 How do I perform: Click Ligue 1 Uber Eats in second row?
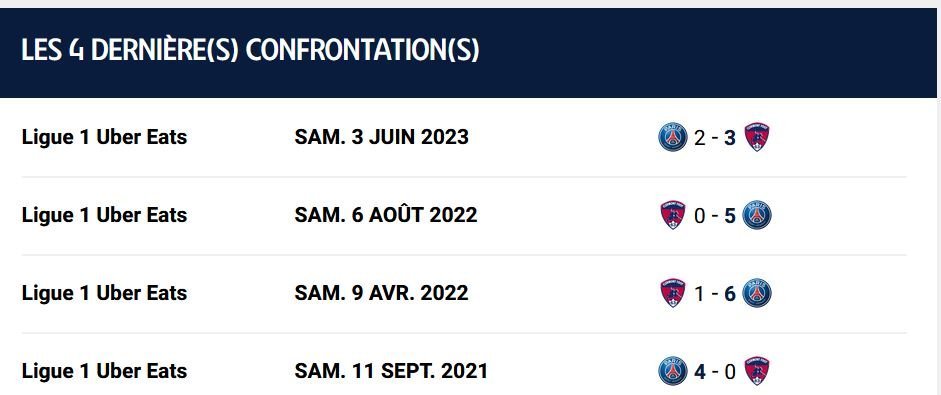pyautogui.click(x=104, y=215)
